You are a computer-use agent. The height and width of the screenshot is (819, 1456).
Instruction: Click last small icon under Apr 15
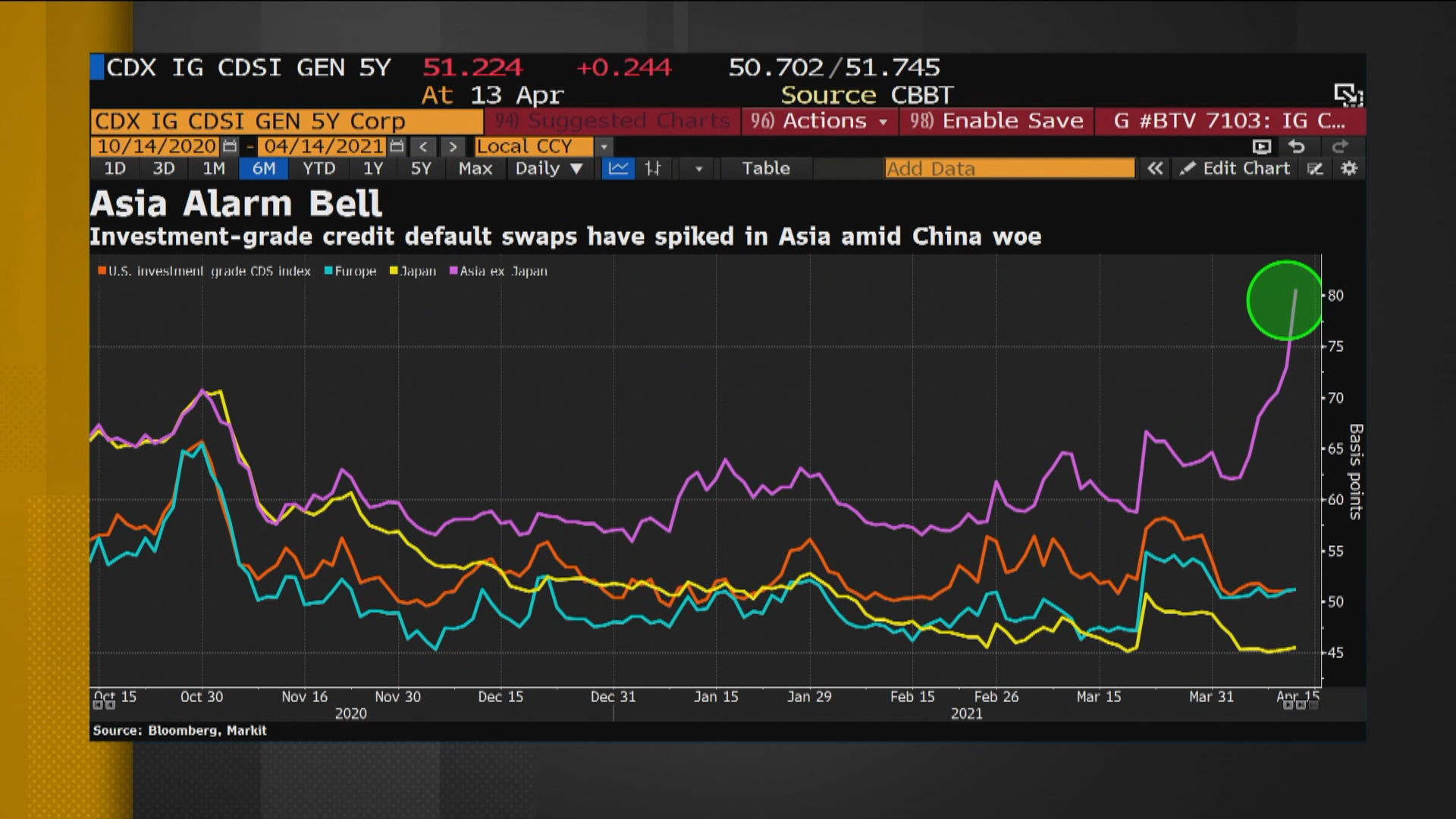click(1313, 705)
